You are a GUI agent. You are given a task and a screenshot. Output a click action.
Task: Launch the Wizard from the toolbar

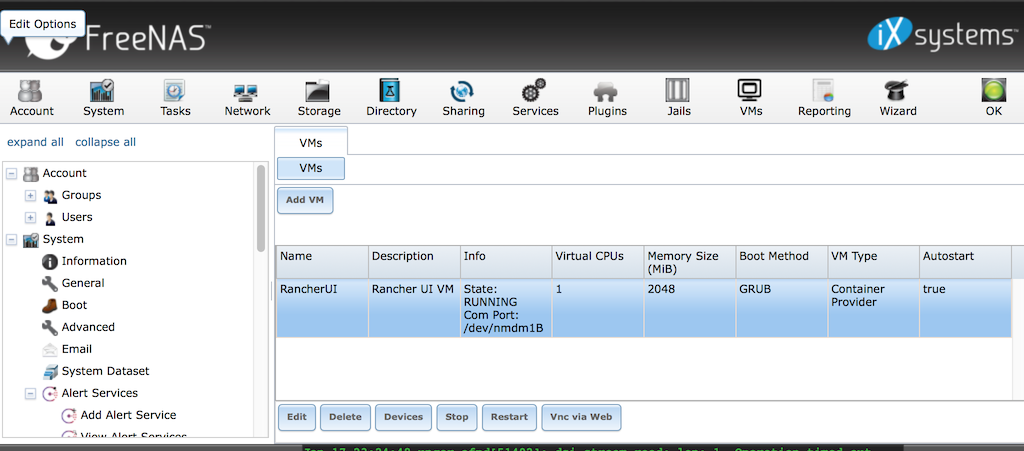[897, 98]
